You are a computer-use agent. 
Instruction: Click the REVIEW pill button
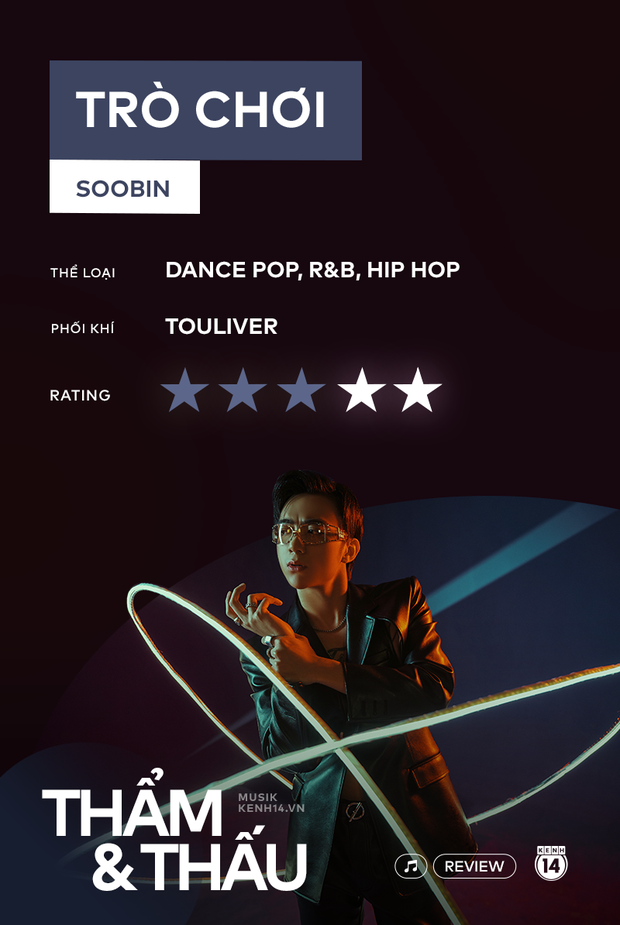(x=474, y=866)
